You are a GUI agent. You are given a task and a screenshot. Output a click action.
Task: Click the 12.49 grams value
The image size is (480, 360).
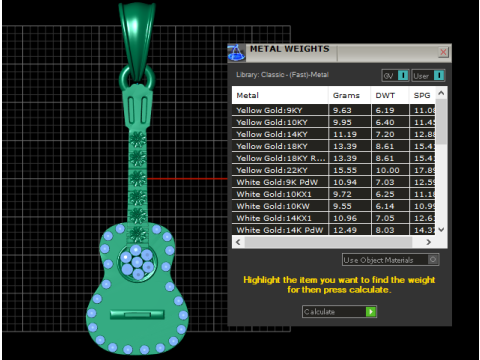point(345,230)
